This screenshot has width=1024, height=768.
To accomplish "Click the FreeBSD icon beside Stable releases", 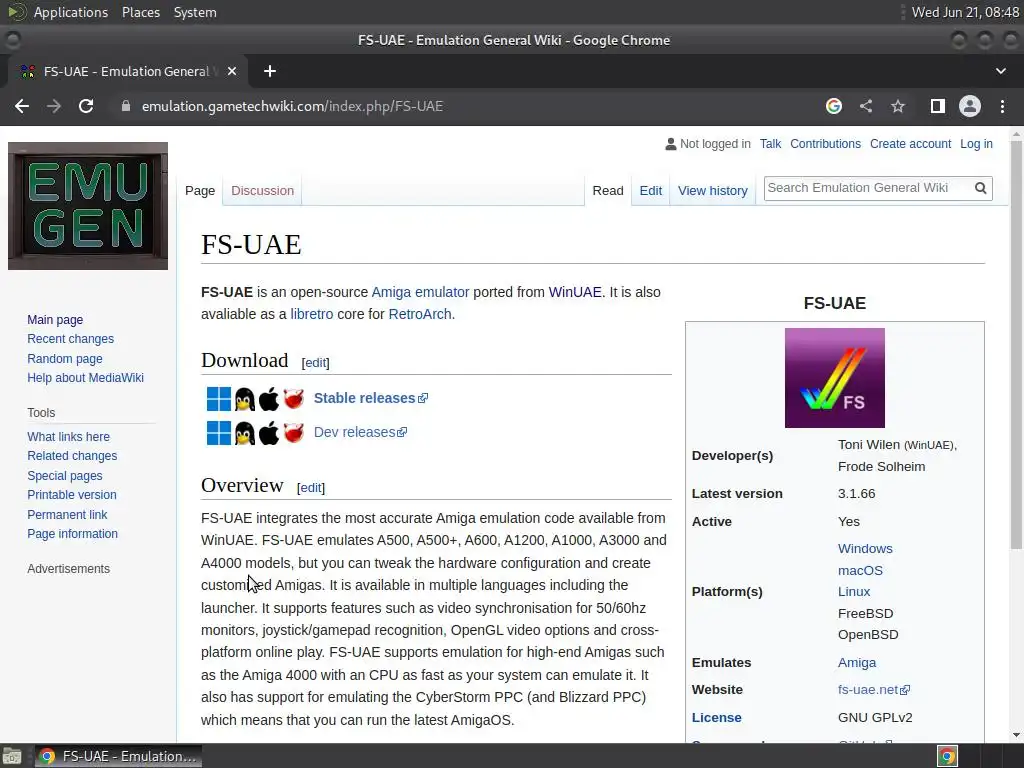I will (x=294, y=399).
